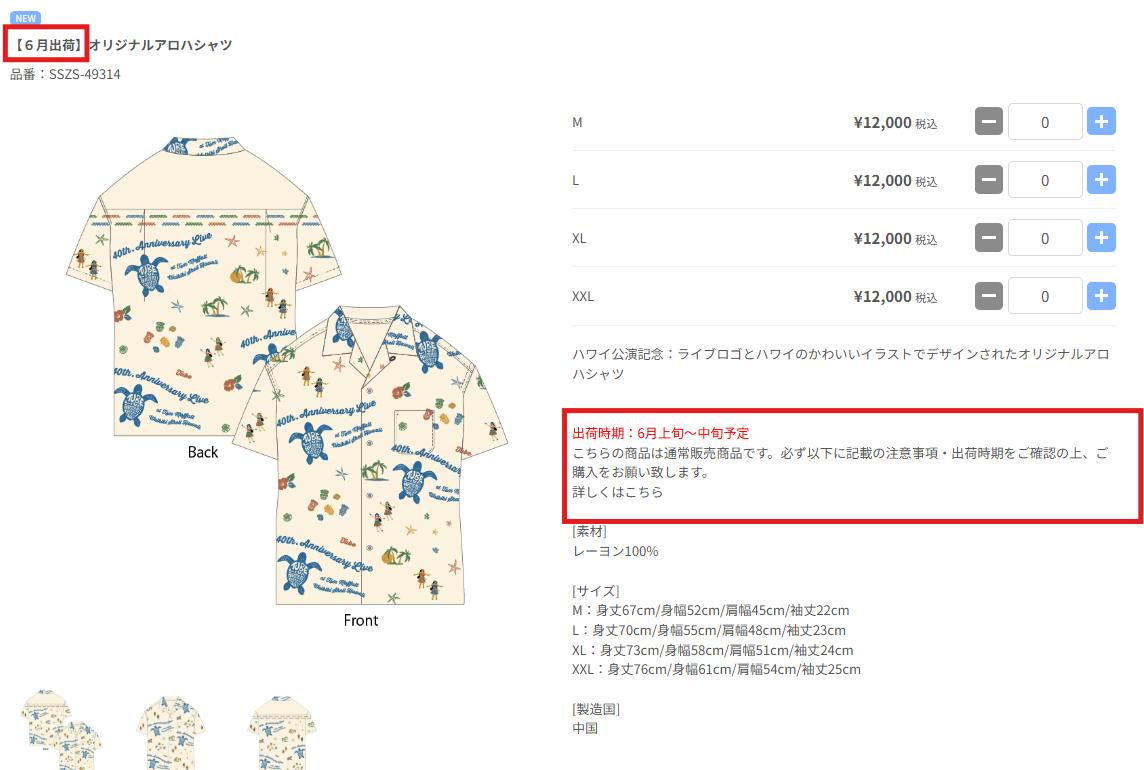Increase XXL quantity with plus button
The width and height of the screenshot is (1144, 770).
click(x=1101, y=296)
